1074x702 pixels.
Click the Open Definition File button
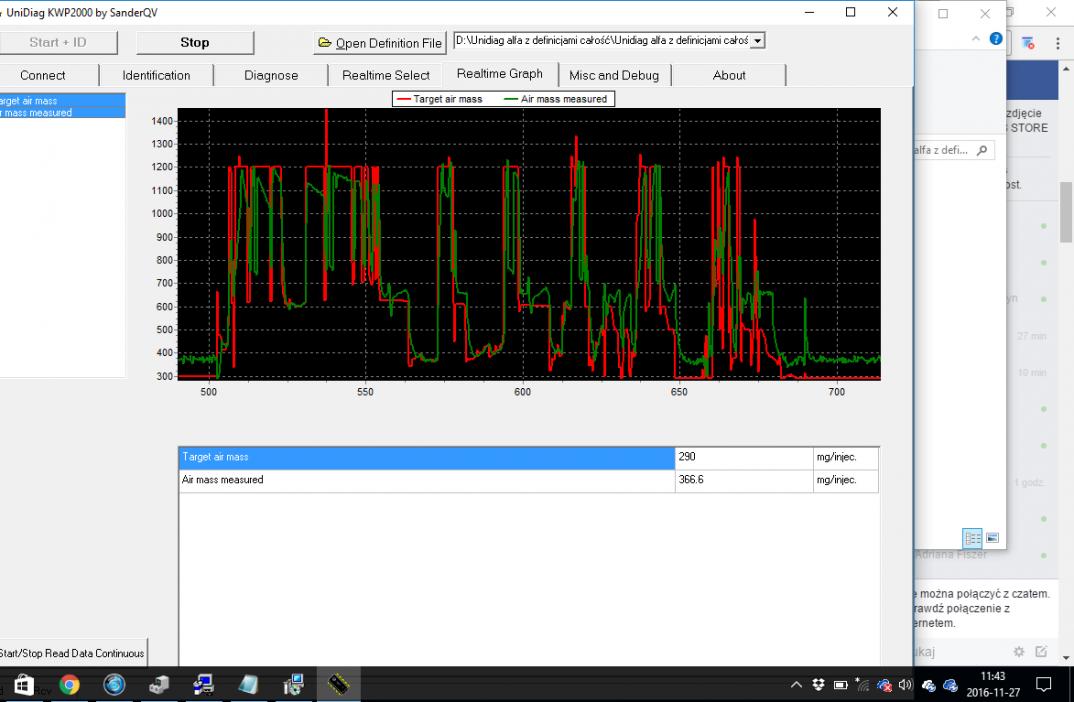point(380,43)
